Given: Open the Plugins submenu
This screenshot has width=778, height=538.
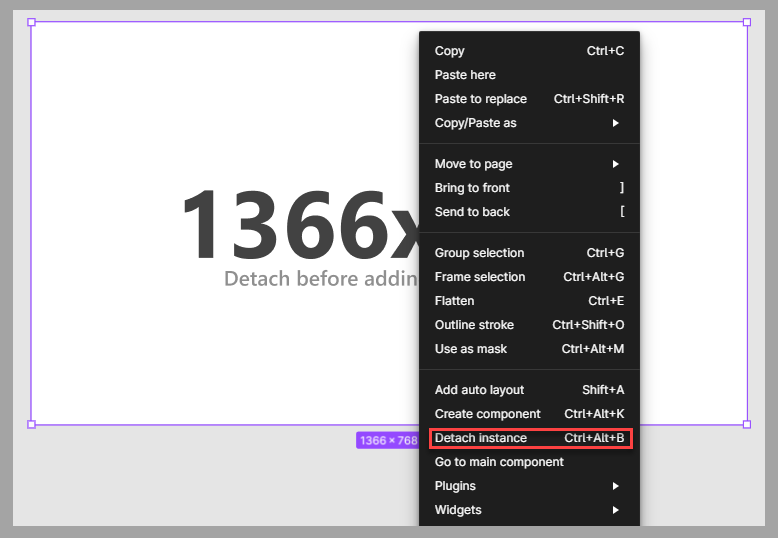Looking at the screenshot, I should coord(529,486).
